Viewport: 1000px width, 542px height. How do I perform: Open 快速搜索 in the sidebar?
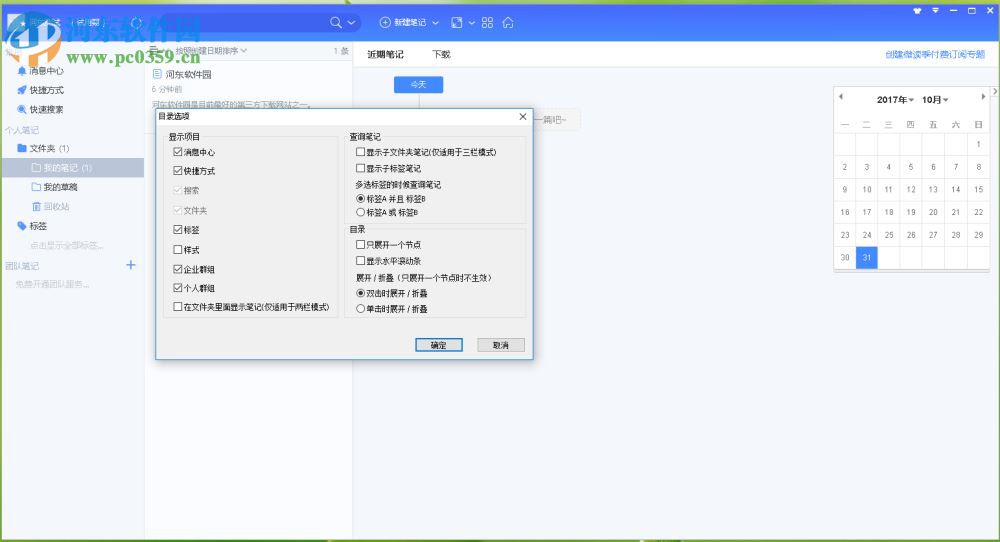pos(41,109)
